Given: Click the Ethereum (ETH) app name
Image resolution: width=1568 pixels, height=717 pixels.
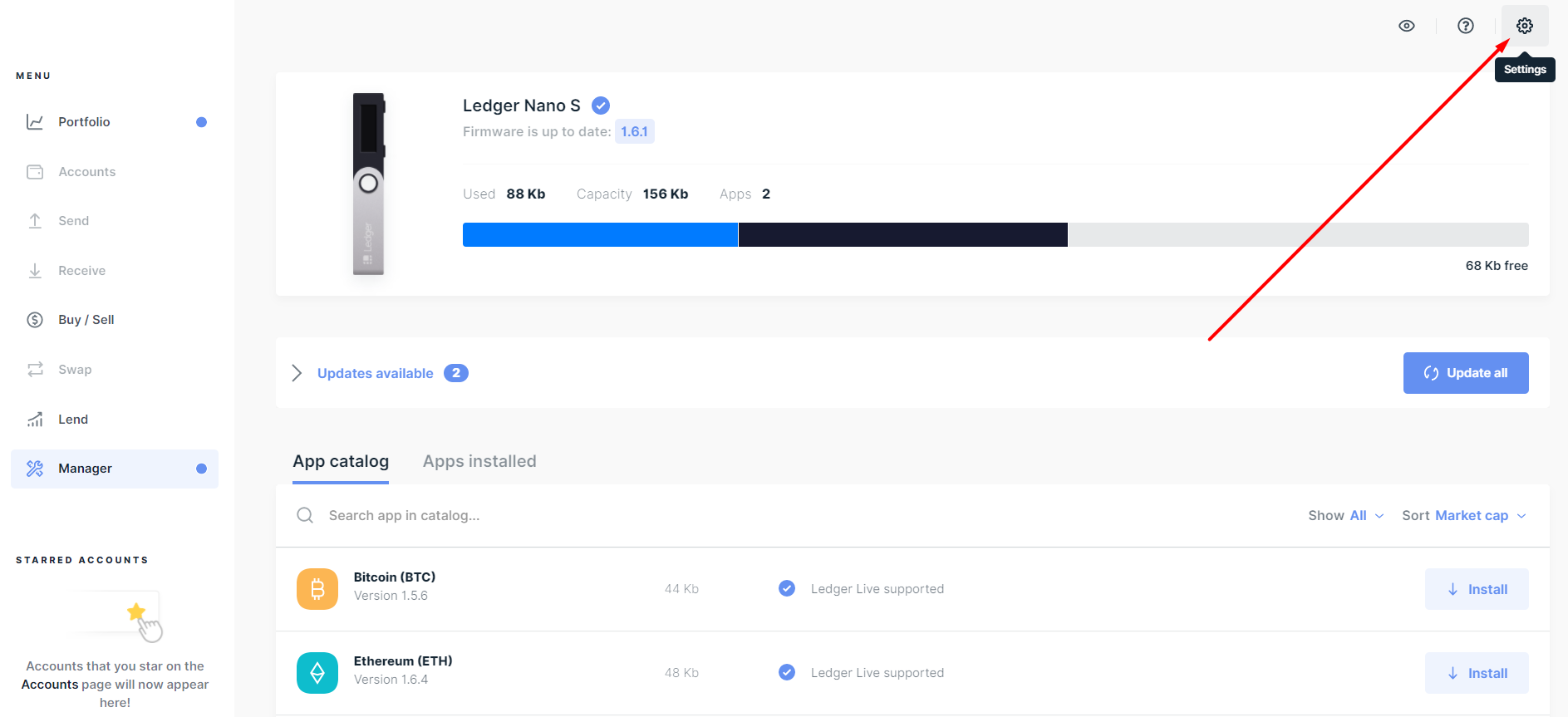Looking at the screenshot, I should tap(403, 661).
